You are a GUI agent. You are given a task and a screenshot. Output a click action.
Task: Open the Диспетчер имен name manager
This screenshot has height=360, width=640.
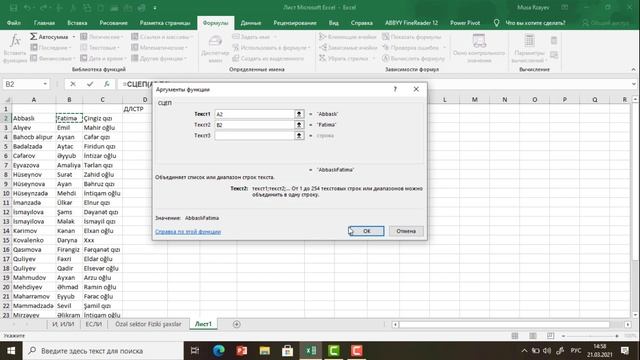pos(215,48)
